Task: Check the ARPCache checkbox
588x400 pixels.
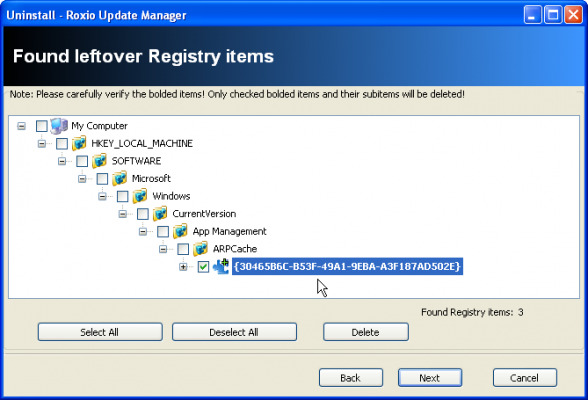Action: click(183, 249)
